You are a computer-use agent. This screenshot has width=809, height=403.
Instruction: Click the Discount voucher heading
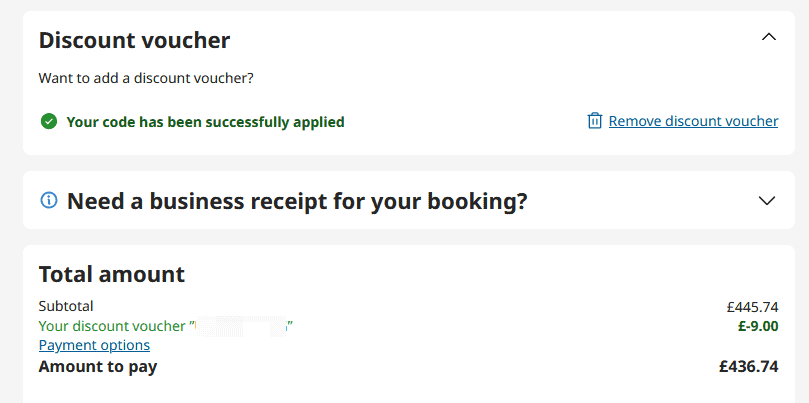click(x=134, y=41)
